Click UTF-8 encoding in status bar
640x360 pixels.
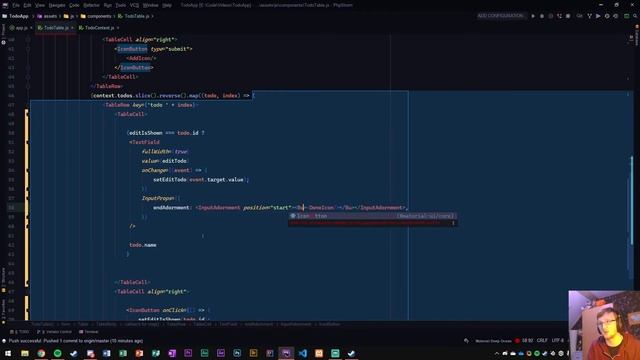pyautogui.click(x=558, y=340)
